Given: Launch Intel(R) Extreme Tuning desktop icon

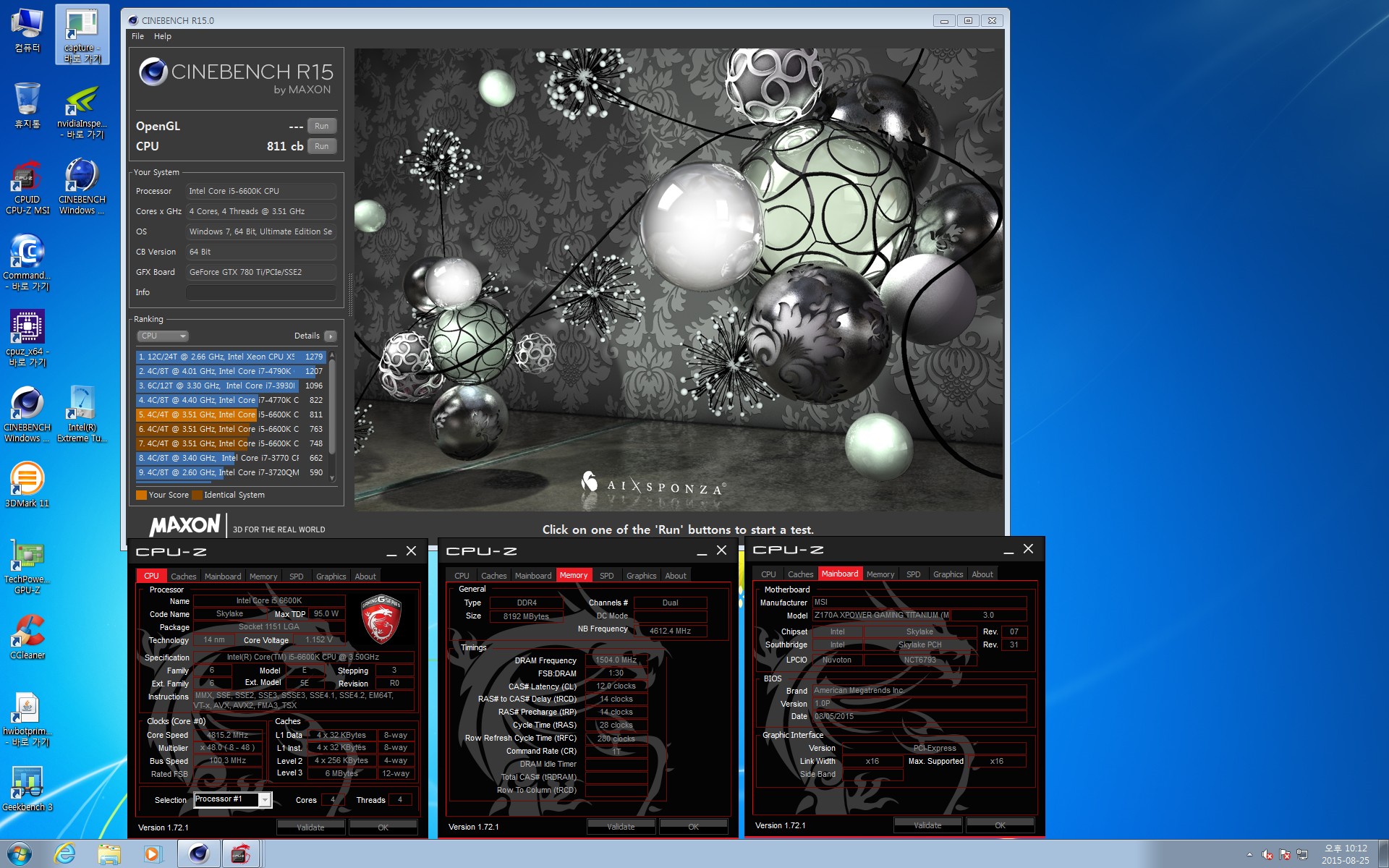Looking at the screenshot, I should point(82,414).
